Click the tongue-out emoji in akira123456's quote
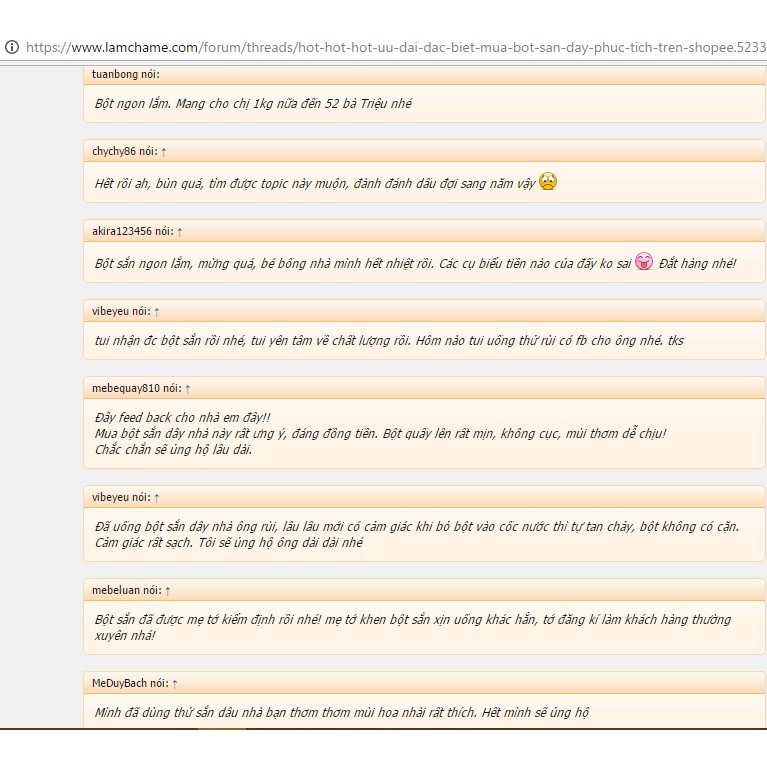The height and width of the screenshot is (767, 767). pyautogui.click(x=644, y=262)
